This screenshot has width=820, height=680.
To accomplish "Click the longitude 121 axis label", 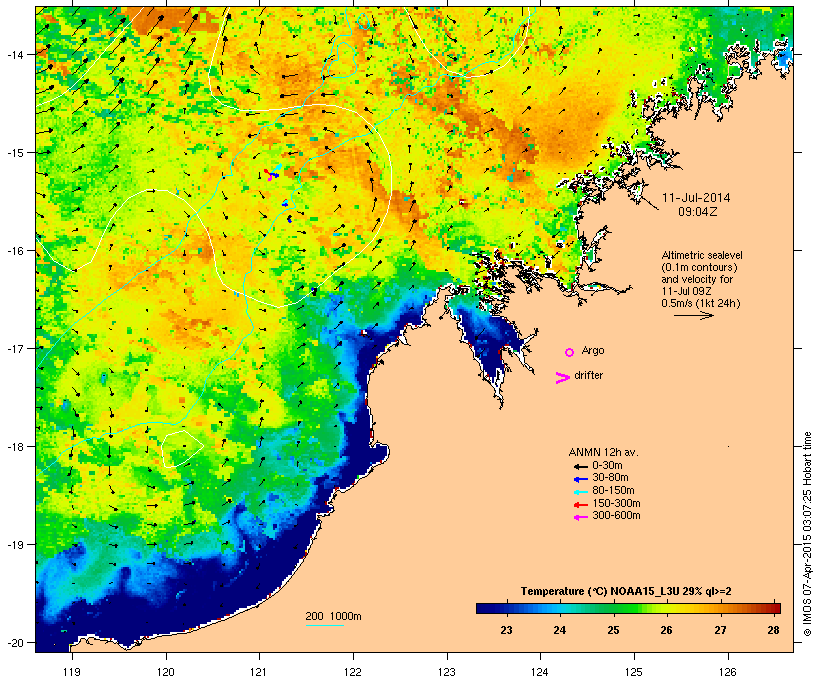I will point(259,672).
